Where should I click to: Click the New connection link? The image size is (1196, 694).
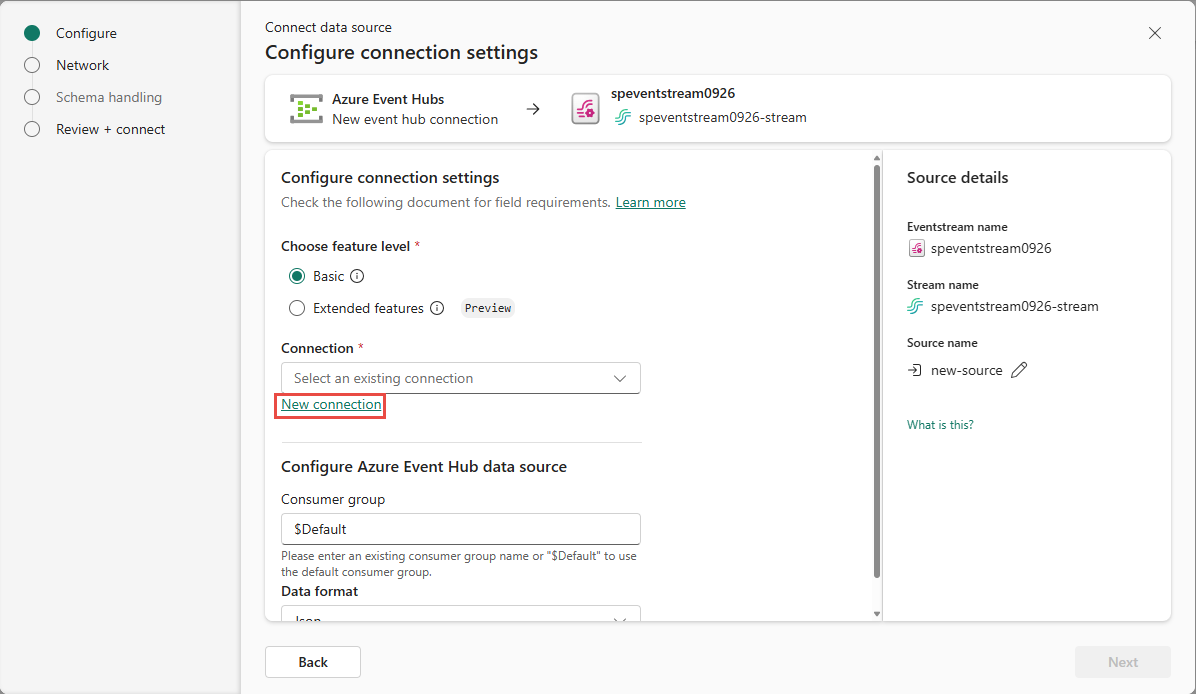pyautogui.click(x=329, y=405)
